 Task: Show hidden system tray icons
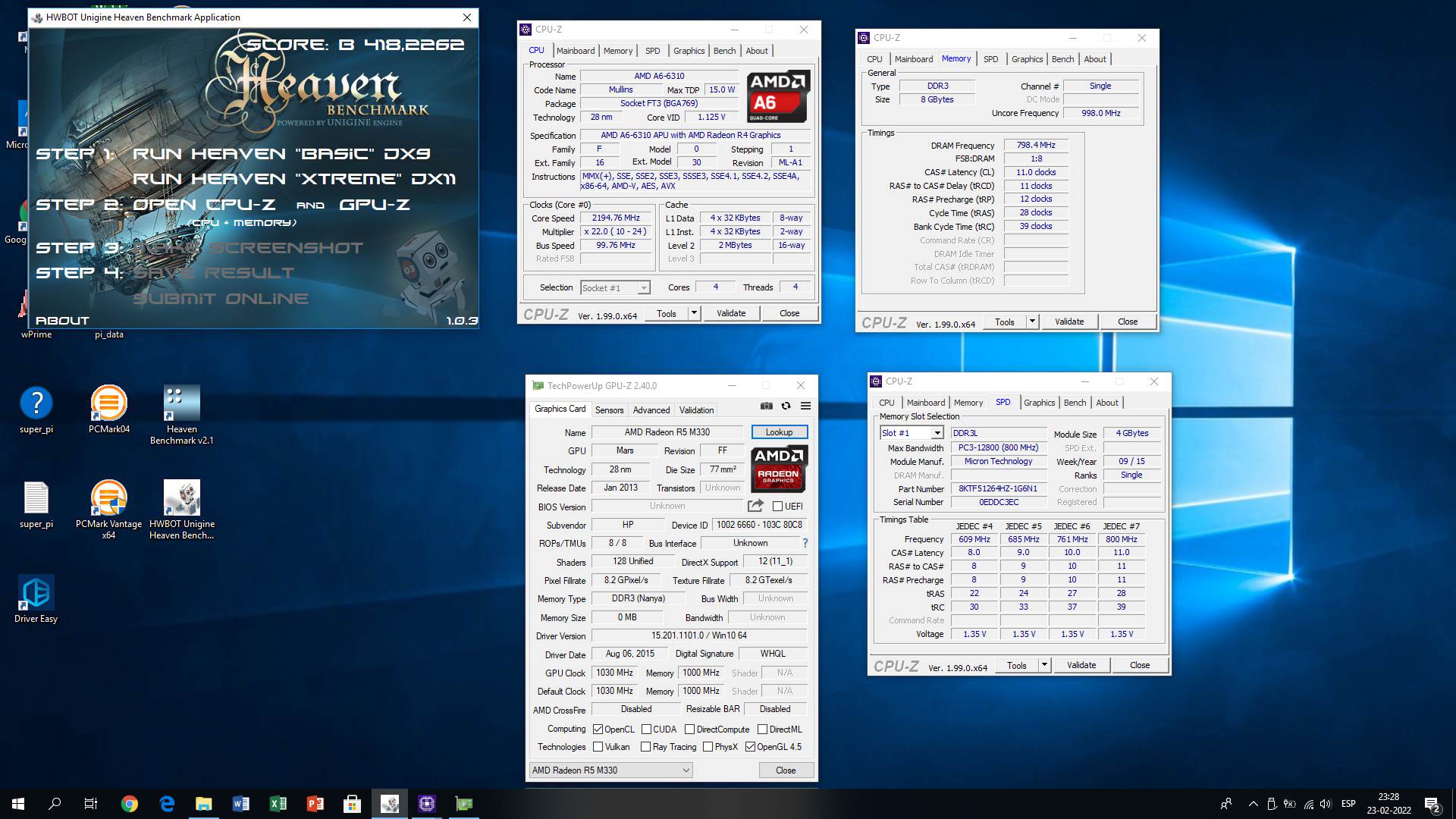click(x=1253, y=804)
